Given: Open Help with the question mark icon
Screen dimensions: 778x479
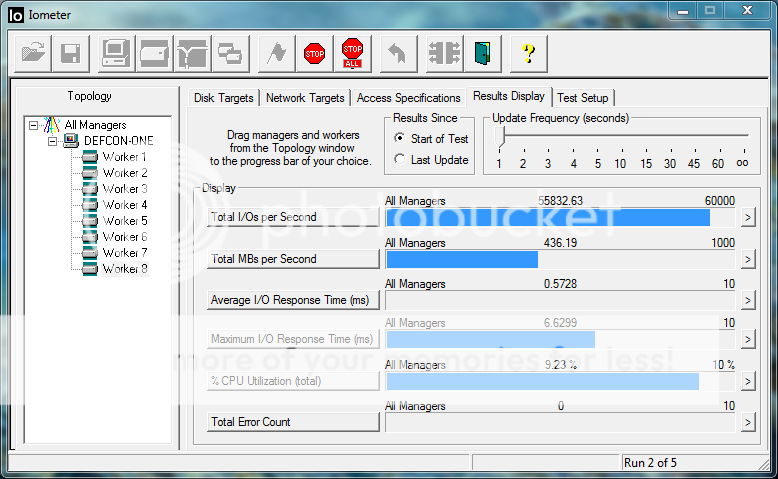Looking at the screenshot, I should click(x=529, y=53).
